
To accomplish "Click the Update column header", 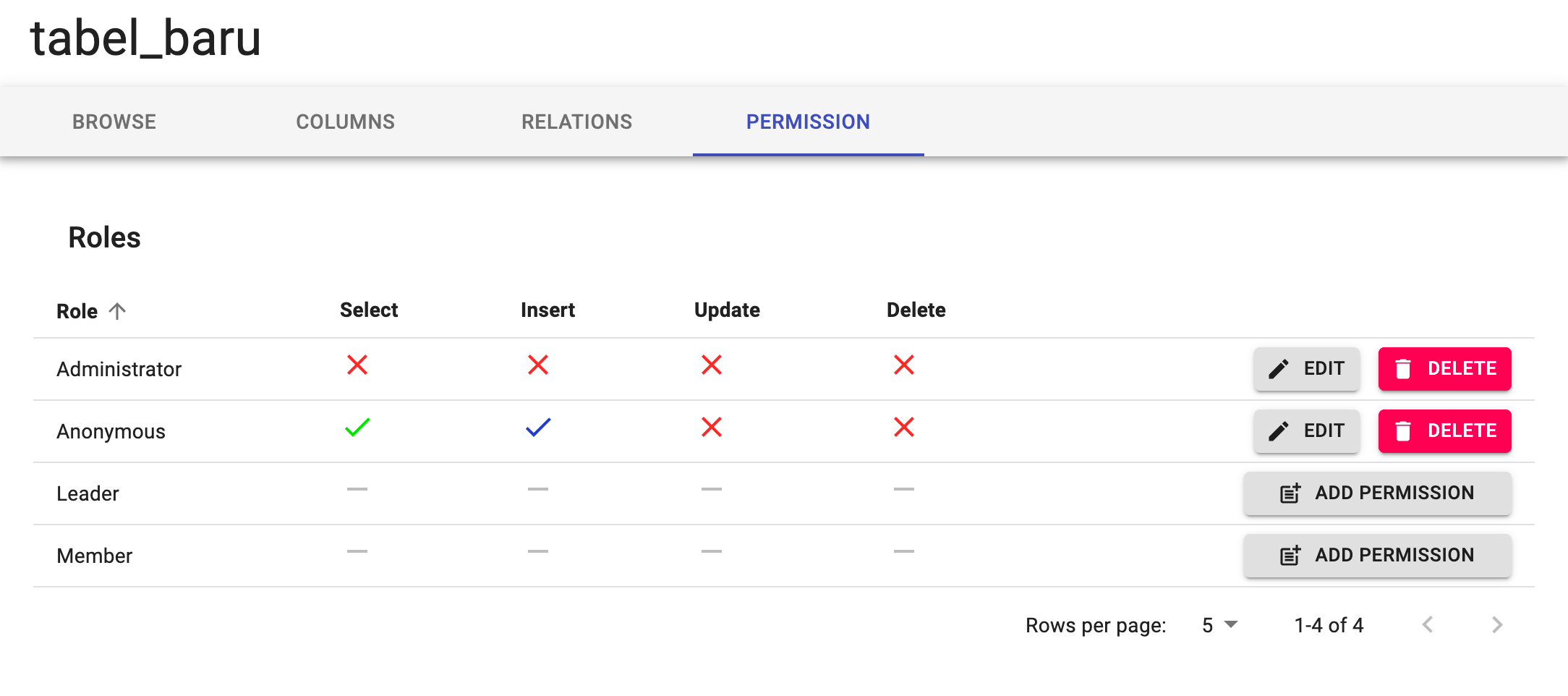I will click(x=727, y=310).
